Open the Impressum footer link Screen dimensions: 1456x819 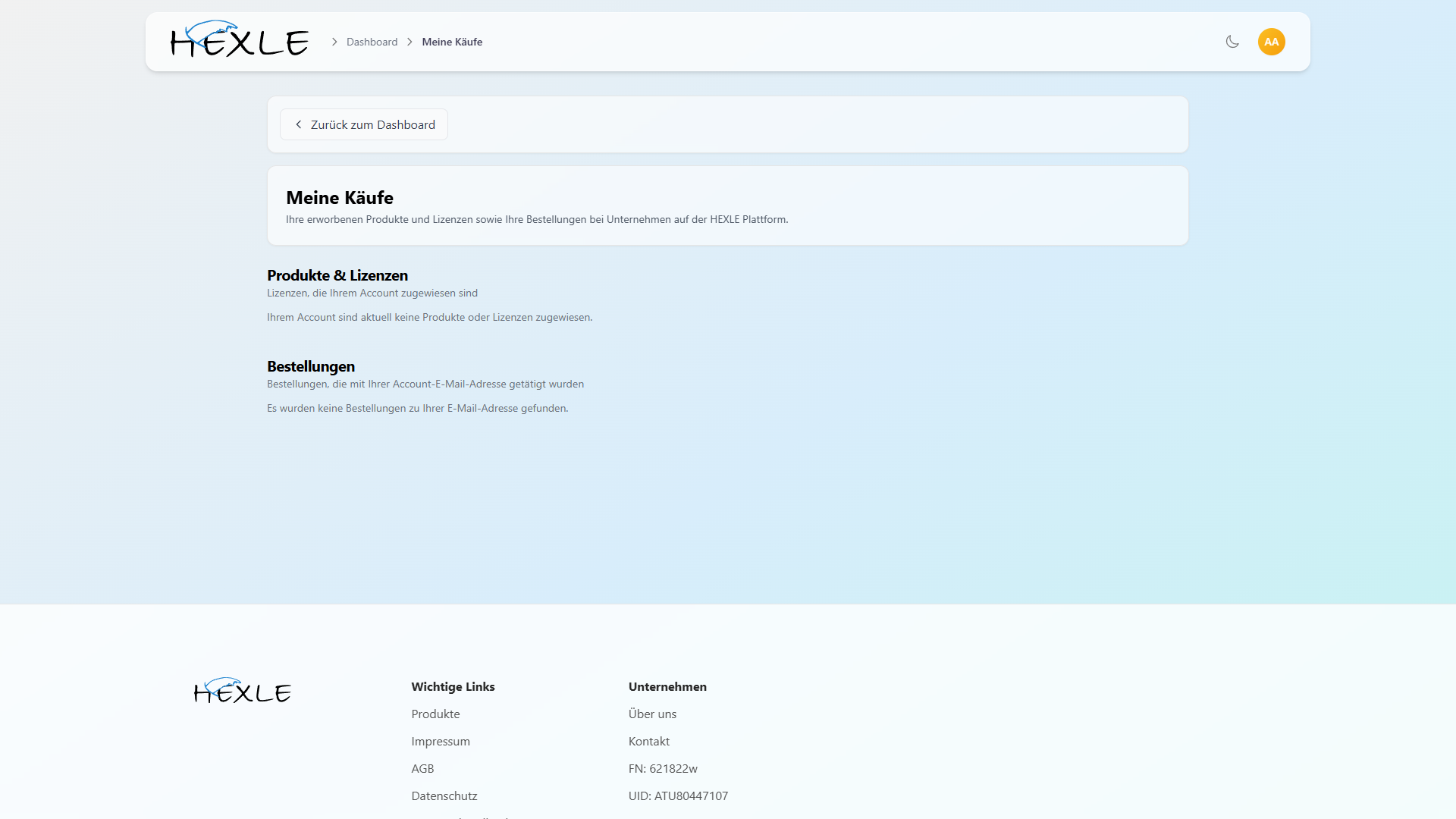click(x=441, y=741)
